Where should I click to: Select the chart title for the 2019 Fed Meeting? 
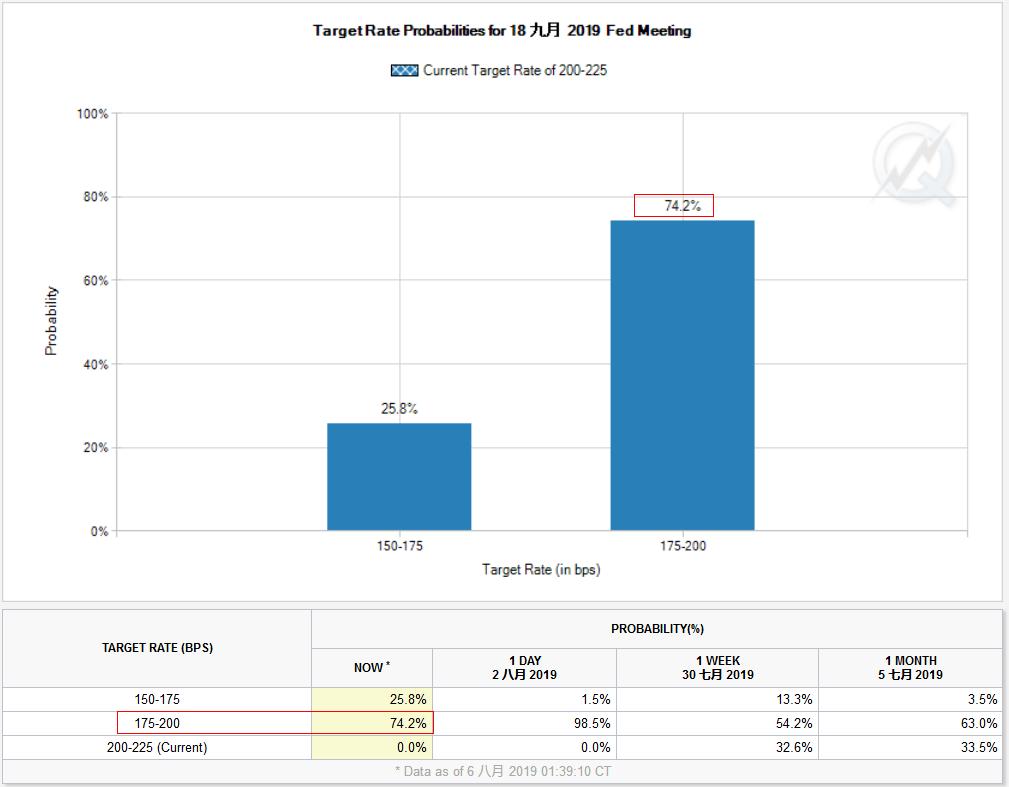(x=502, y=30)
